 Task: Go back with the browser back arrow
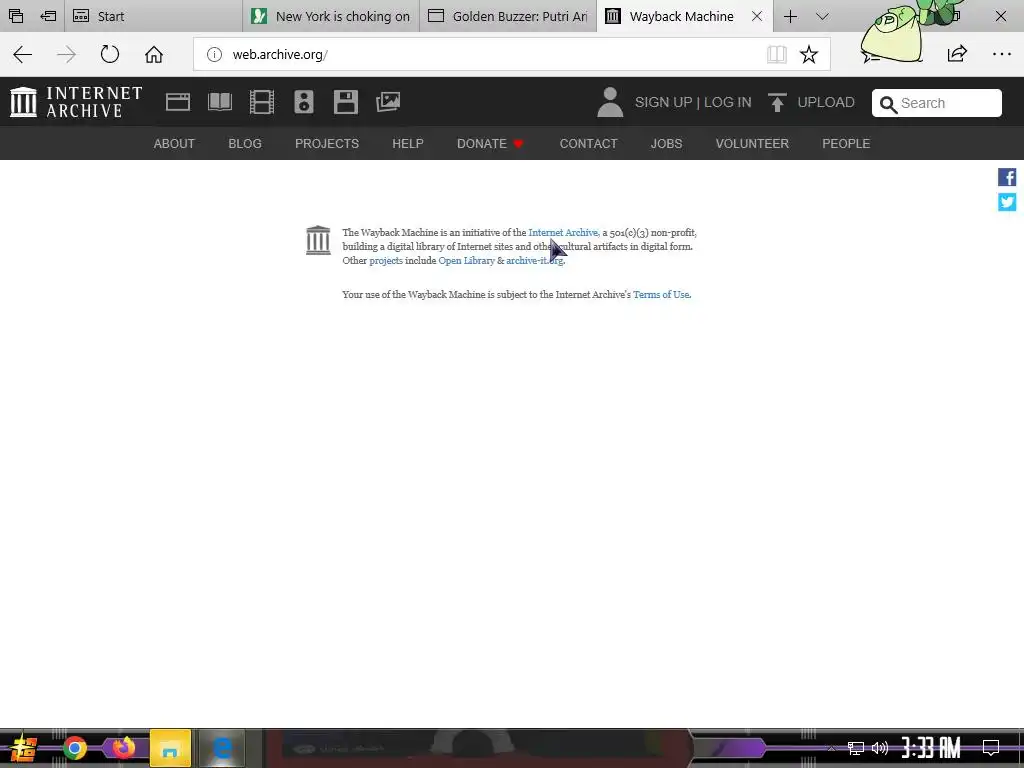click(x=22, y=54)
